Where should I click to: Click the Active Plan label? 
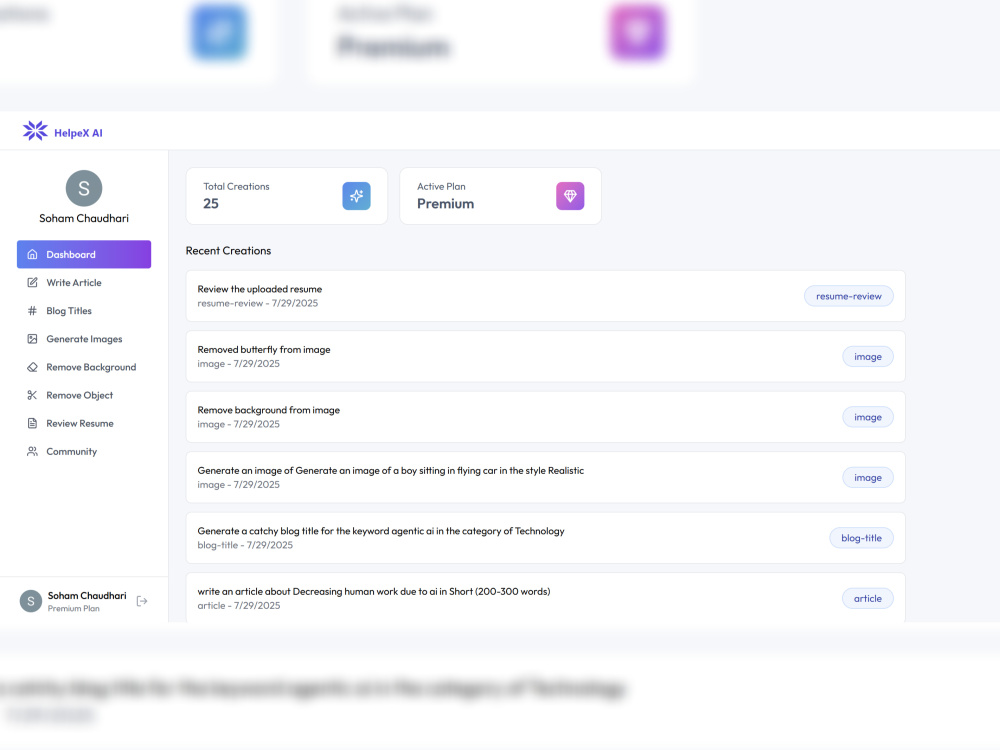pos(441,186)
